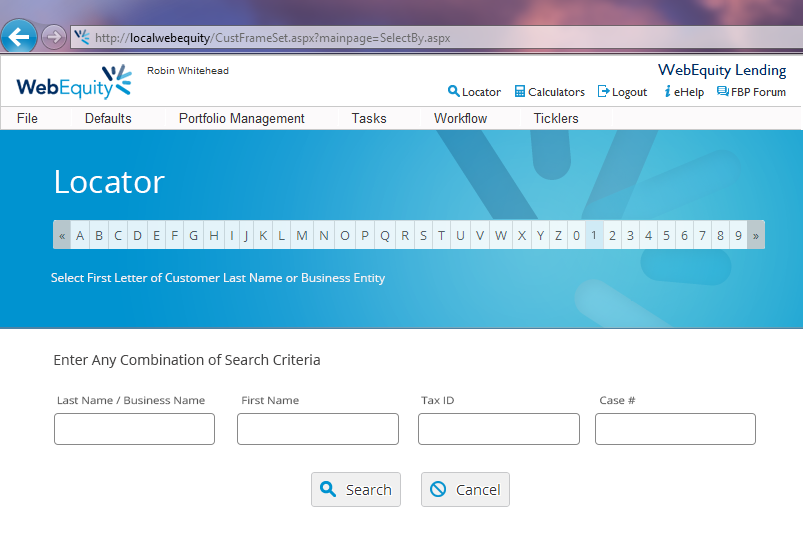Image resolution: width=803 pixels, height=537 pixels.
Task: Click the Search button
Action: tap(356, 490)
